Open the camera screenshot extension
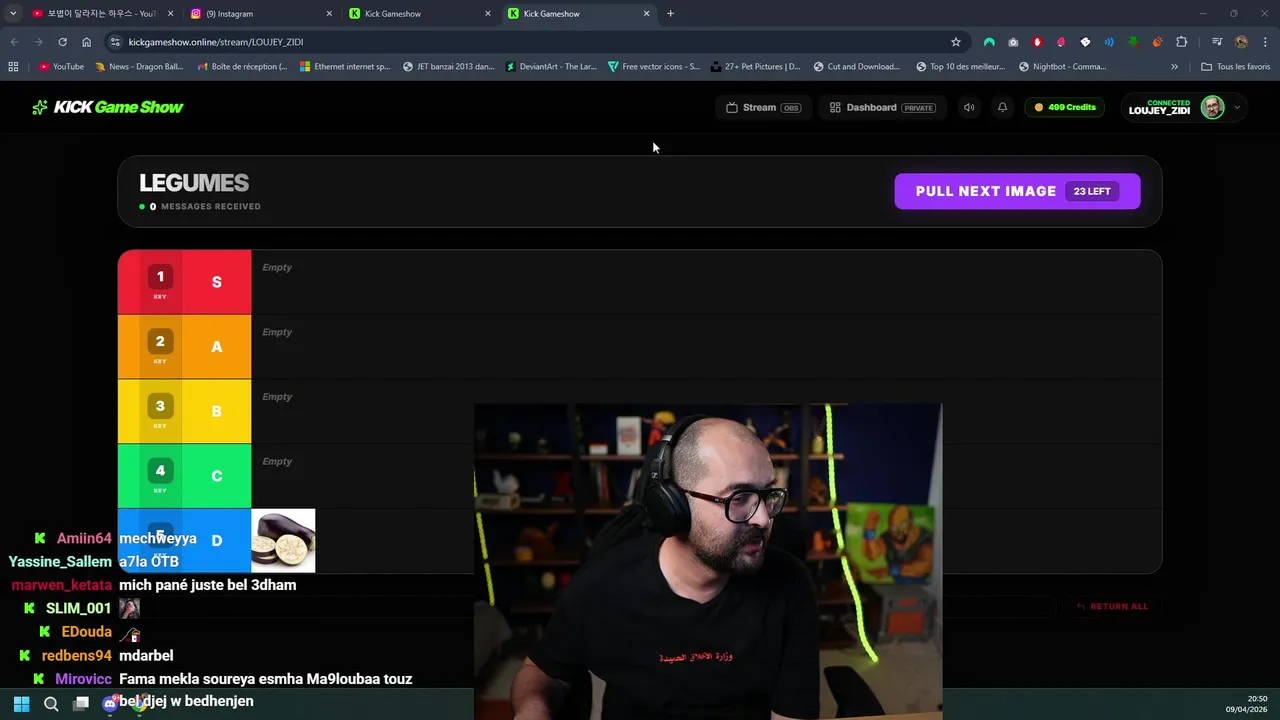This screenshot has width=1280, height=720. 1013,42
